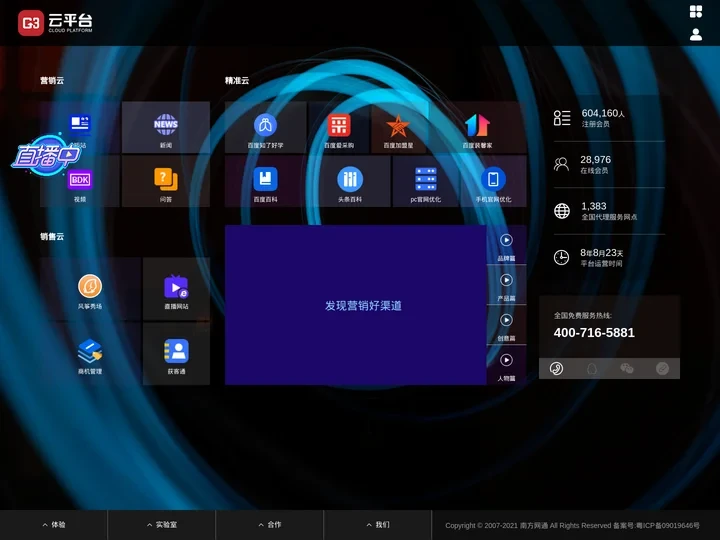Viewport: 720px width, 540px height.
Task: Open the 百度百科 book icon tile
Action: pos(265,181)
